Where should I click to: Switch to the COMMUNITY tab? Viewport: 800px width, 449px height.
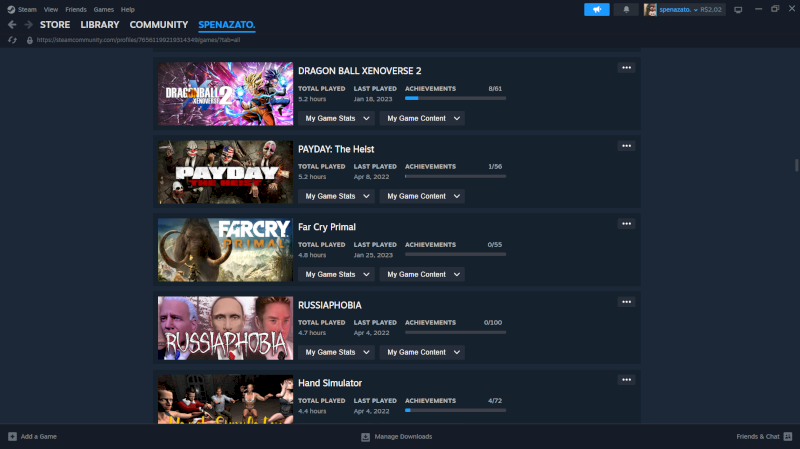[x=159, y=24]
